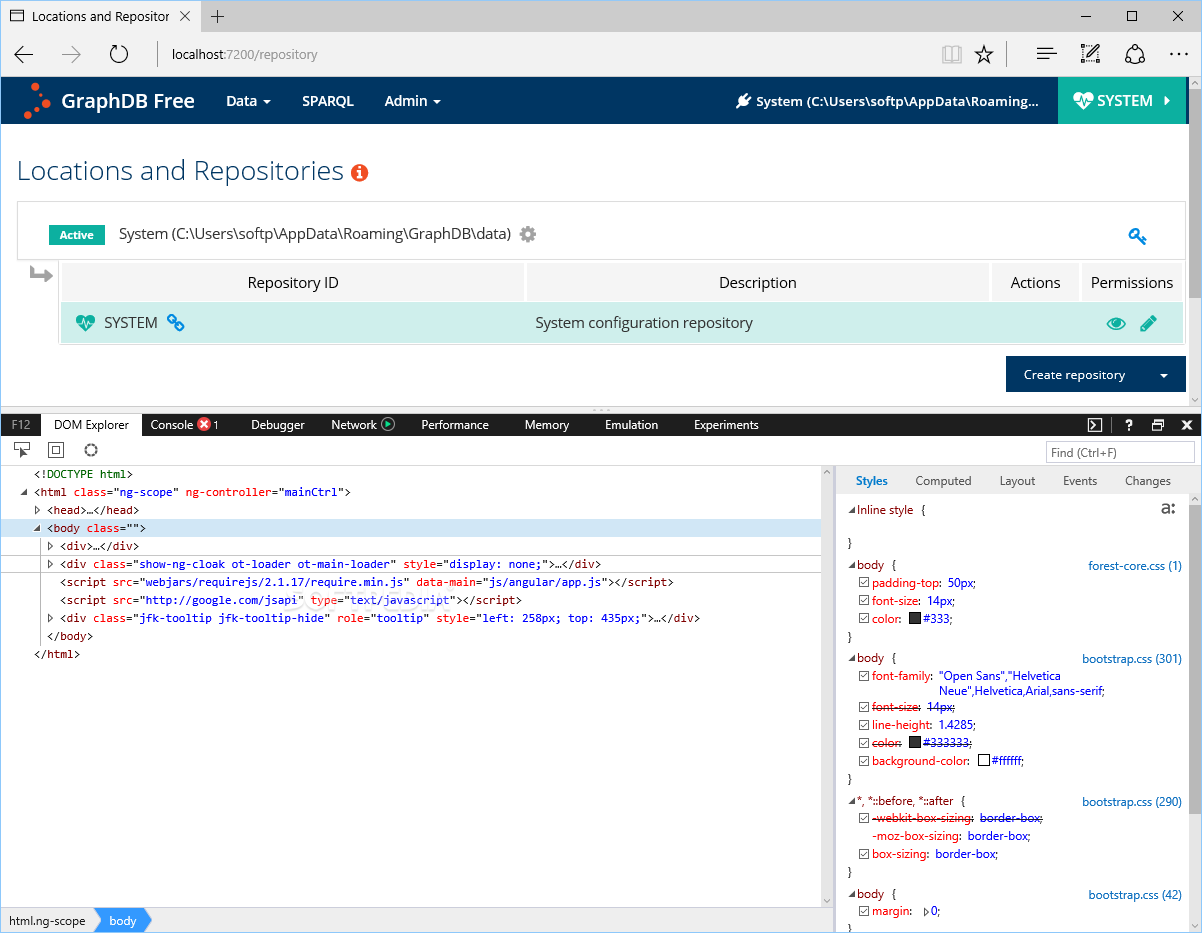Collapse the Inline style rule

pos(852,510)
